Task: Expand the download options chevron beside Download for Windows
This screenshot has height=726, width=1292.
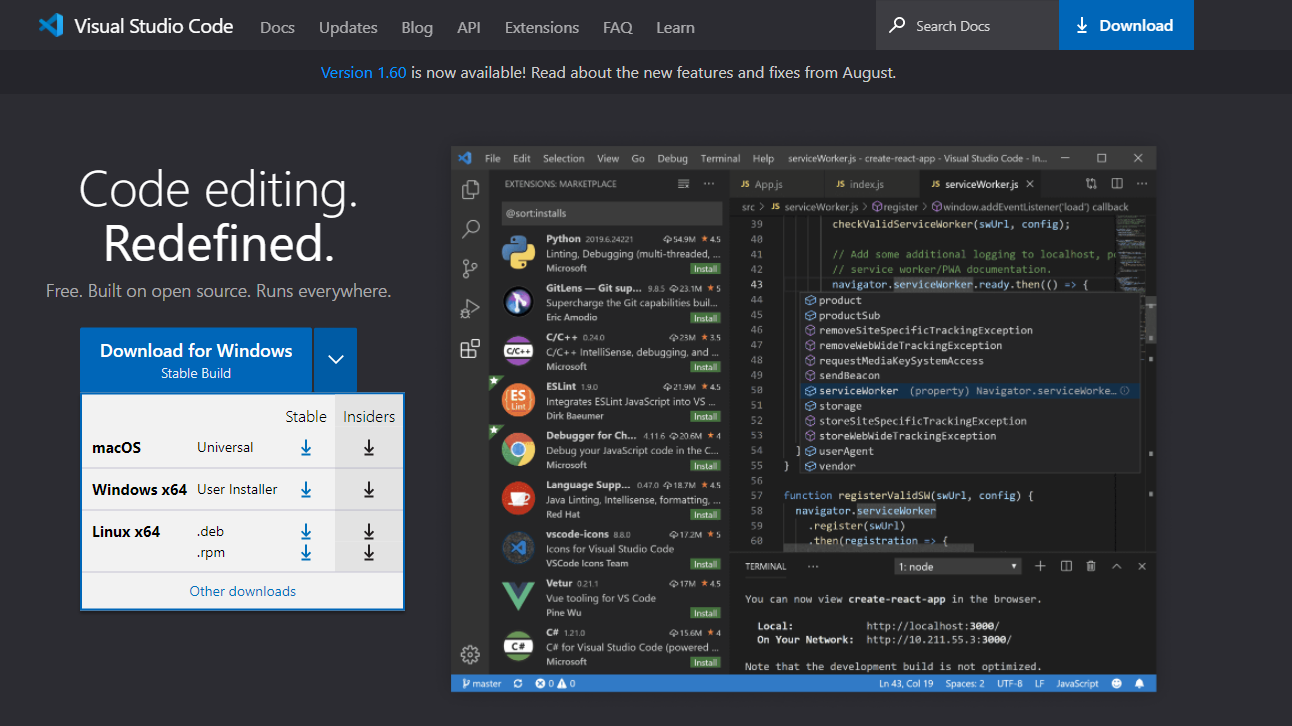Action: [x=336, y=360]
